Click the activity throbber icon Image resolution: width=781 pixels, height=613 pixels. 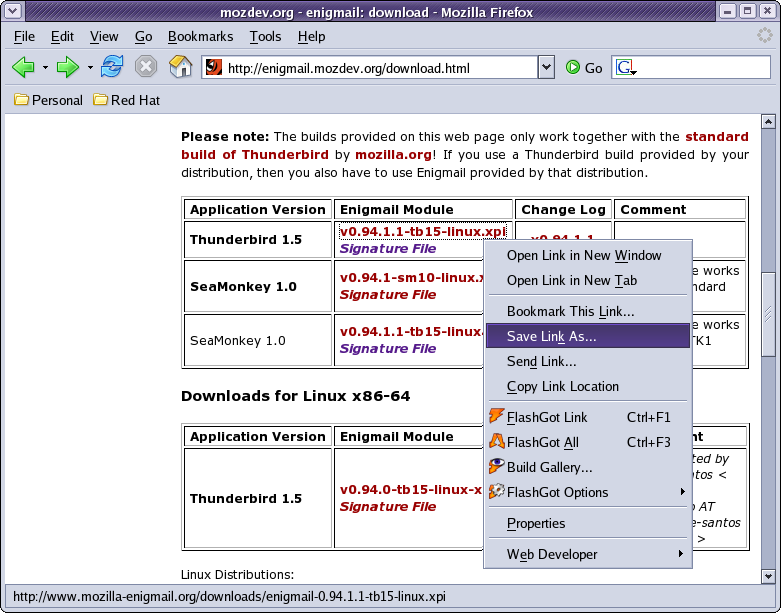tap(764, 35)
